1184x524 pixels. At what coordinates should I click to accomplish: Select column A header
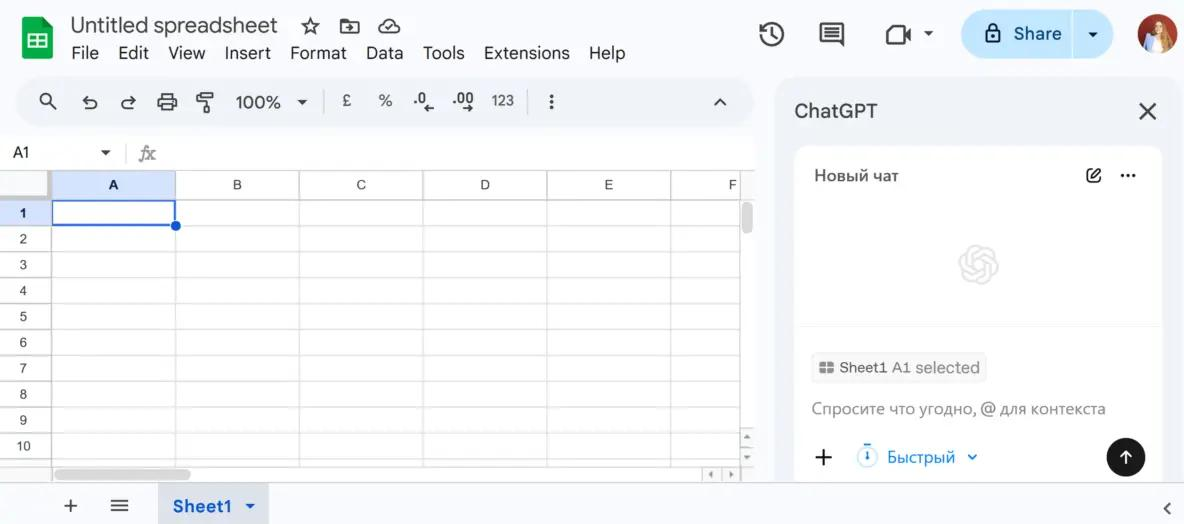(113, 185)
